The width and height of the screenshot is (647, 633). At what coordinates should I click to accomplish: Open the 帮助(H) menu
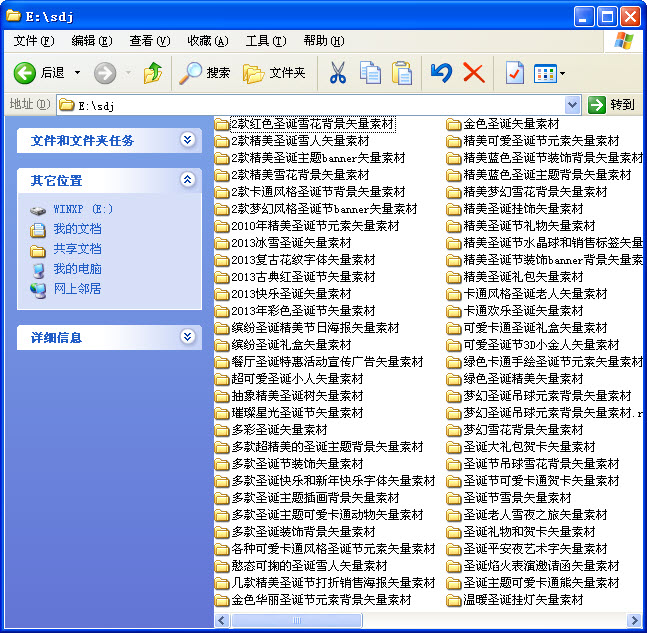pyautogui.click(x=324, y=41)
